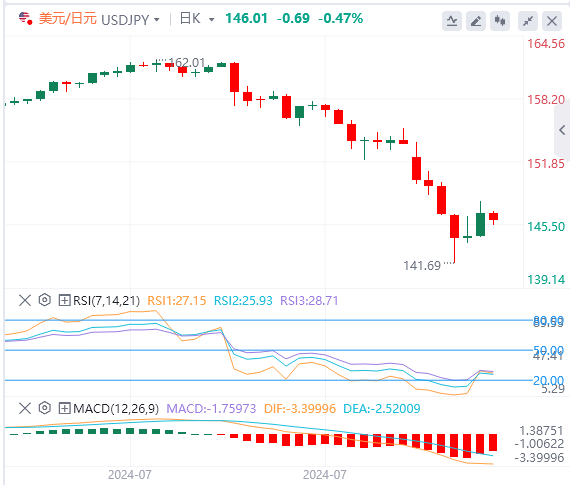Expand the side panel chevron arrow
The height and width of the screenshot is (485, 570).
(562, 130)
